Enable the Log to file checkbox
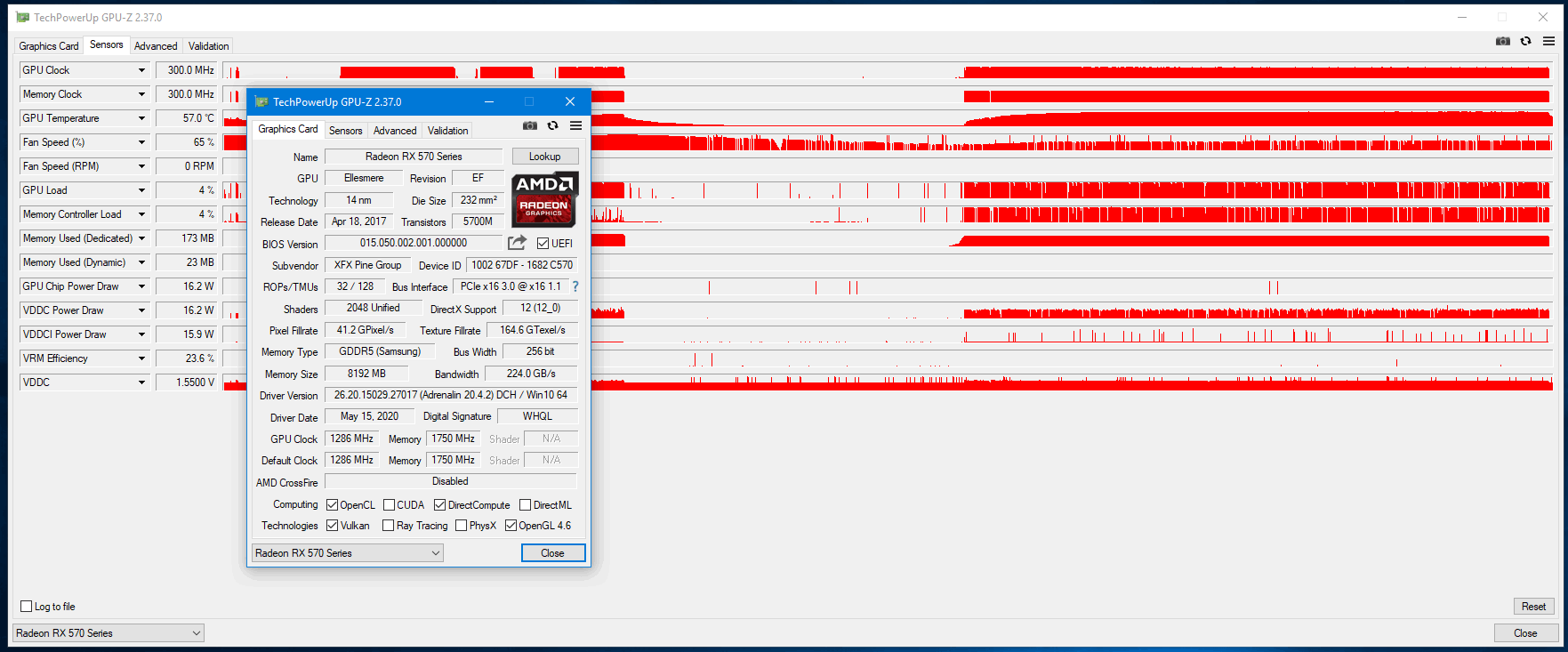The height and width of the screenshot is (652, 1568). (27, 607)
